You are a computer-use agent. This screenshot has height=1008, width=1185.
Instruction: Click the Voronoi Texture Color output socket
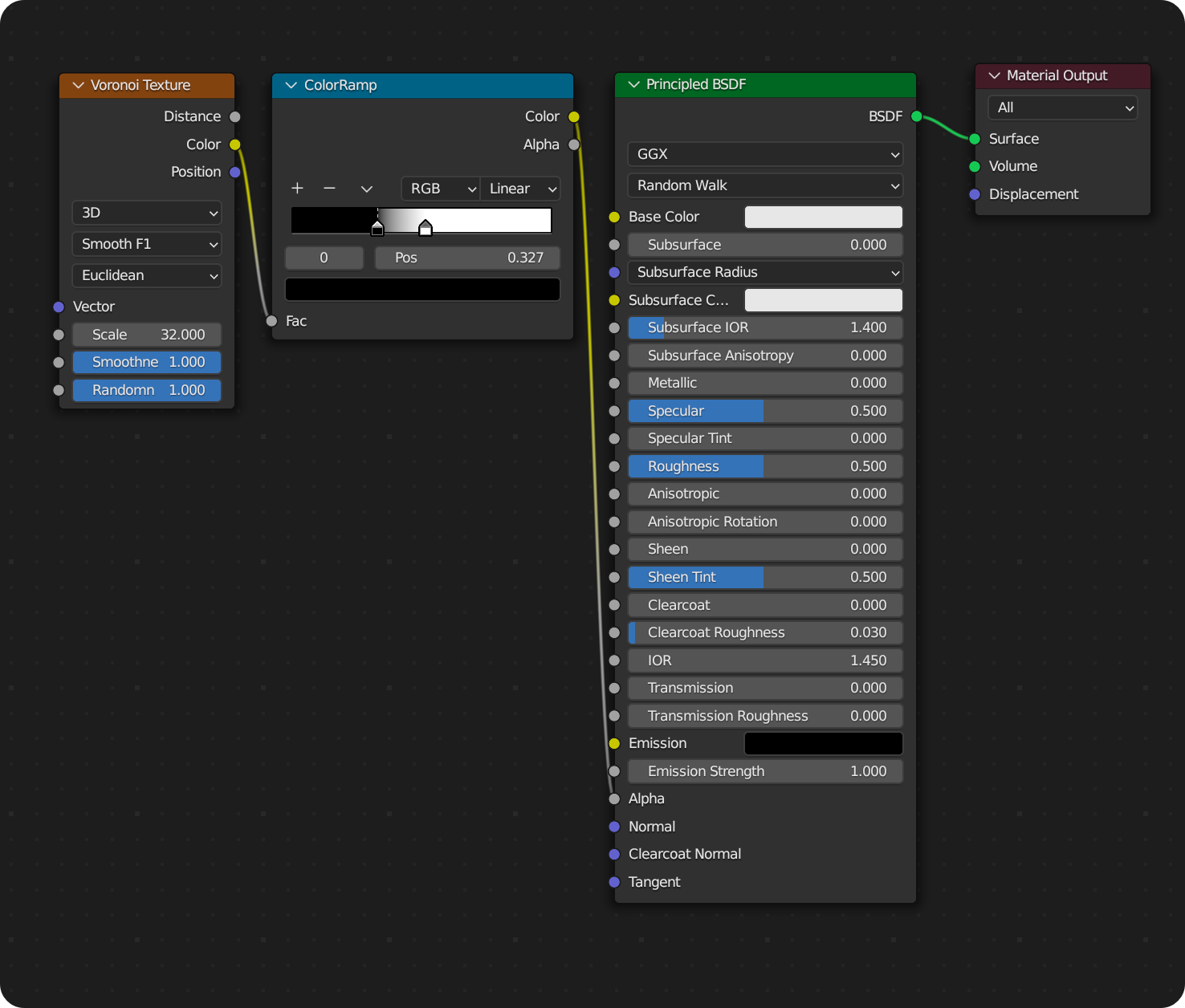[234, 144]
